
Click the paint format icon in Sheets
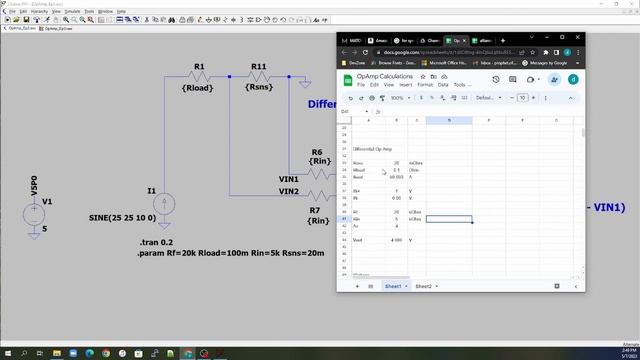(382, 98)
